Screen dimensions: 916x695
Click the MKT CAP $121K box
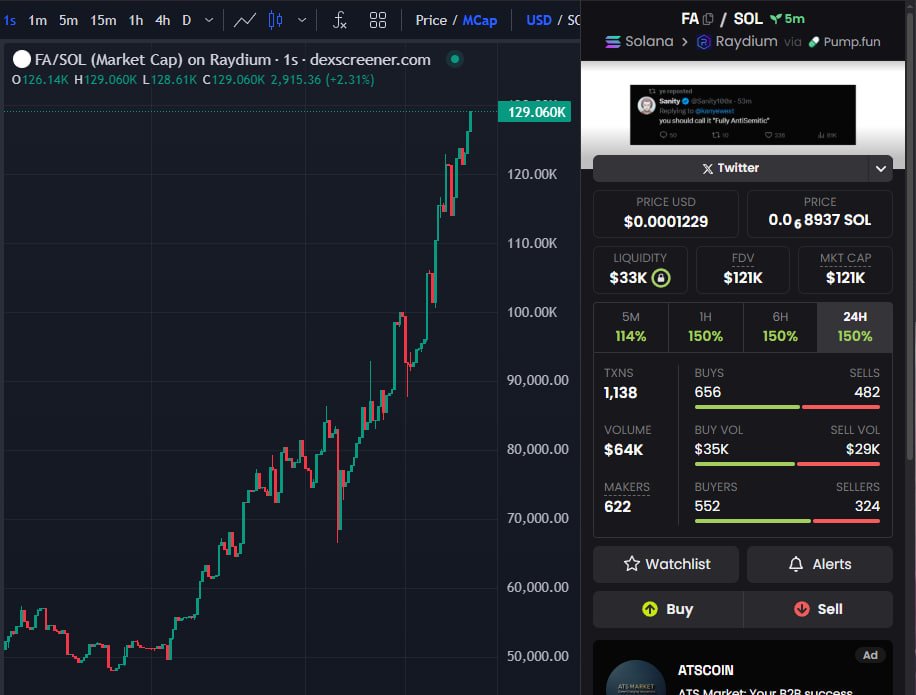845,270
